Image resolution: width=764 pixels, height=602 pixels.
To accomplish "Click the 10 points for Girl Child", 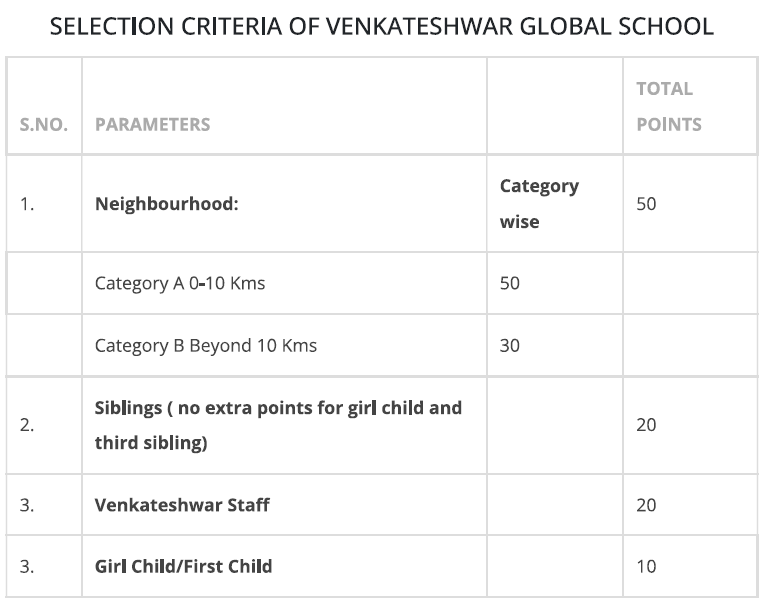I will [646, 566].
